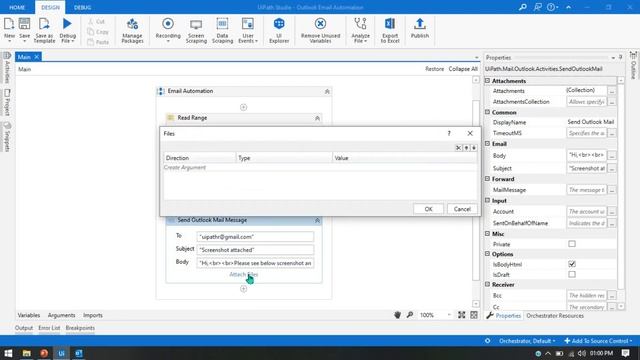
Task: Collapse the Attachments property group
Action: 487,81
